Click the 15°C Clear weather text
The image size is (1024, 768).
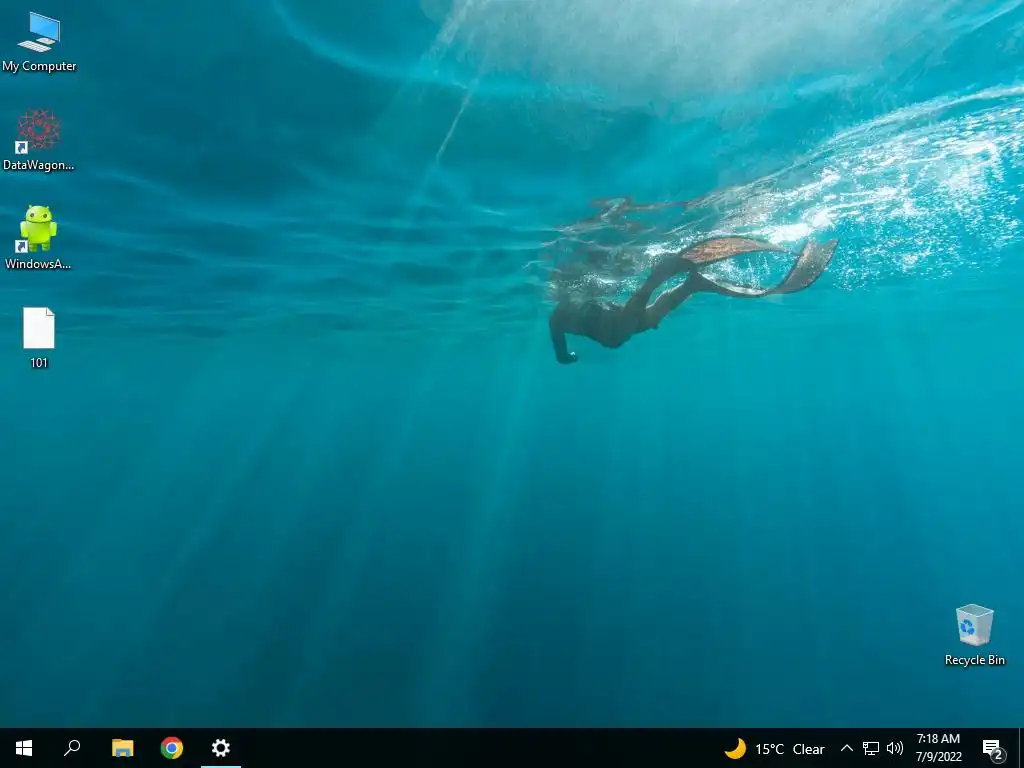(x=790, y=749)
